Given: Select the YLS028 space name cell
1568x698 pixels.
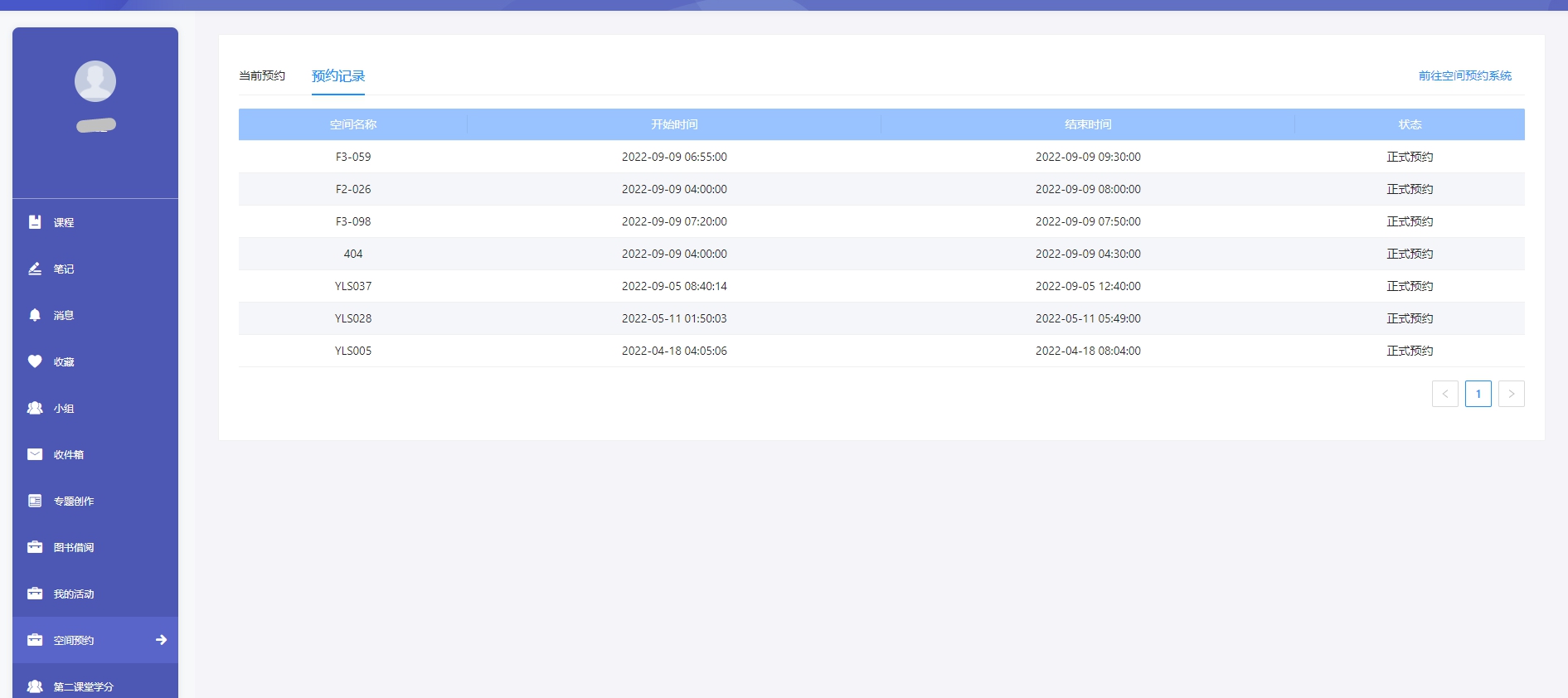Looking at the screenshot, I should (353, 318).
